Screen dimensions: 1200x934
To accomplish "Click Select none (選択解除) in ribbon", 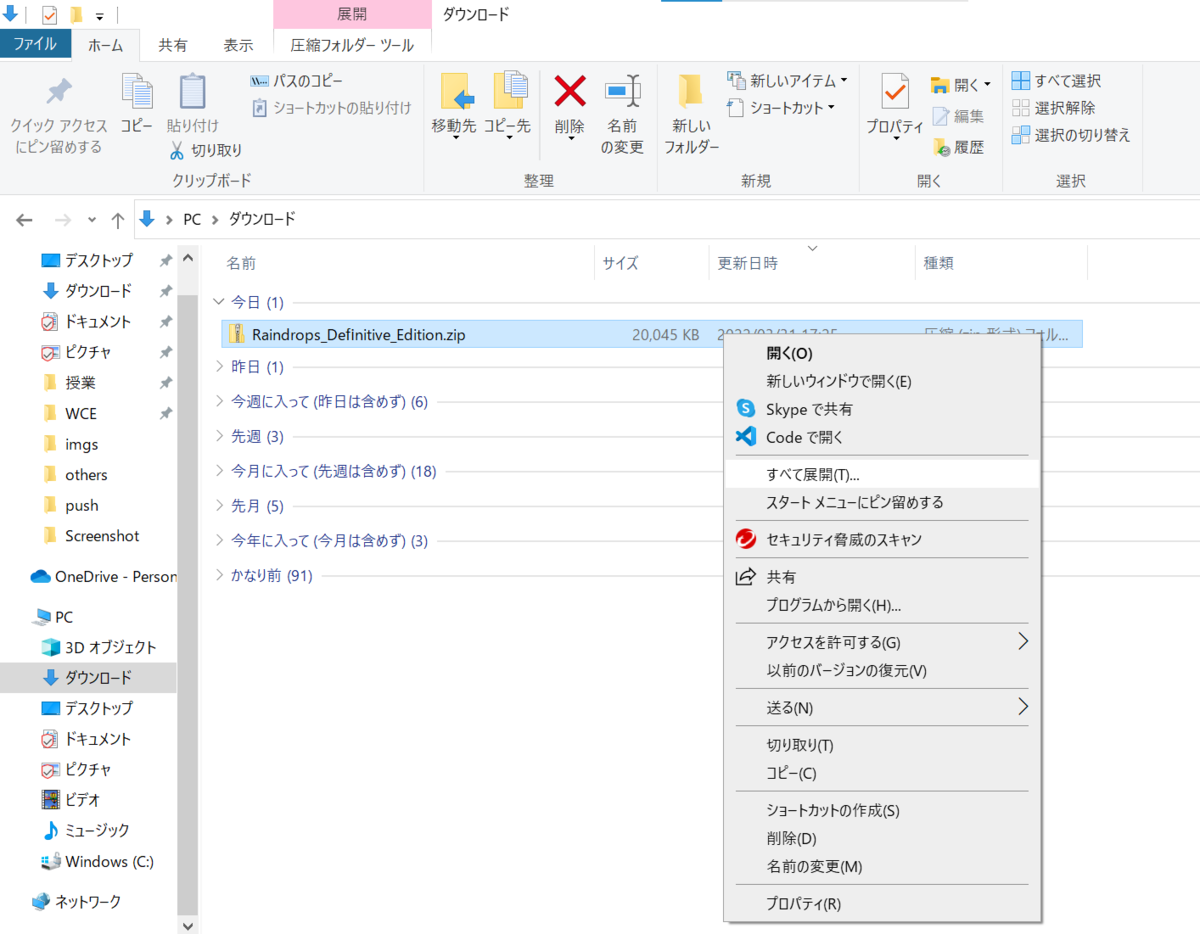I will (x=1053, y=107).
